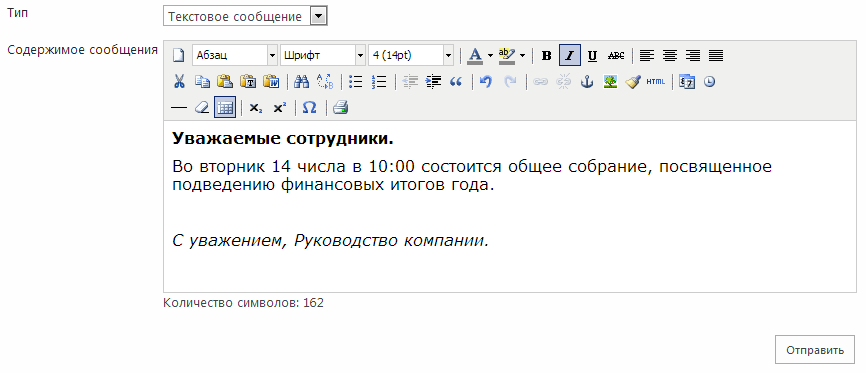
Task: Click the Отправить button
Action: (x=815, y=350)
